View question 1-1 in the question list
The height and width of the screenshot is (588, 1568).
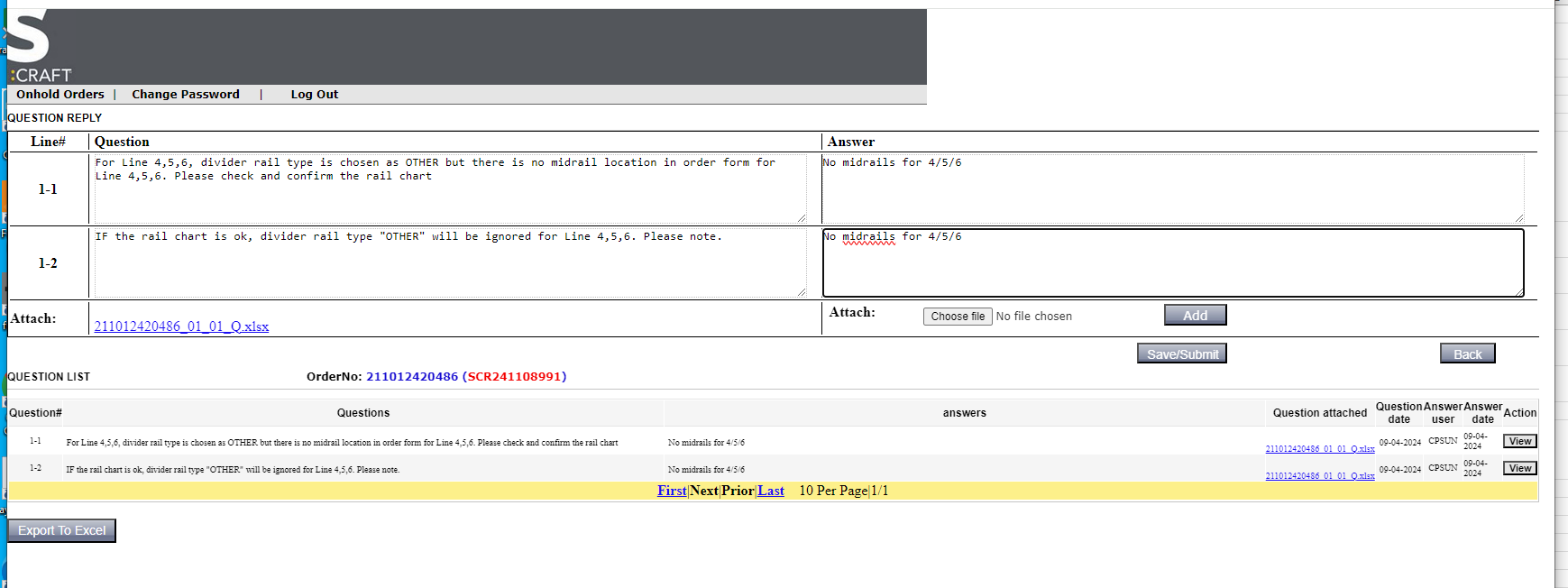[x=1519, y=441]
